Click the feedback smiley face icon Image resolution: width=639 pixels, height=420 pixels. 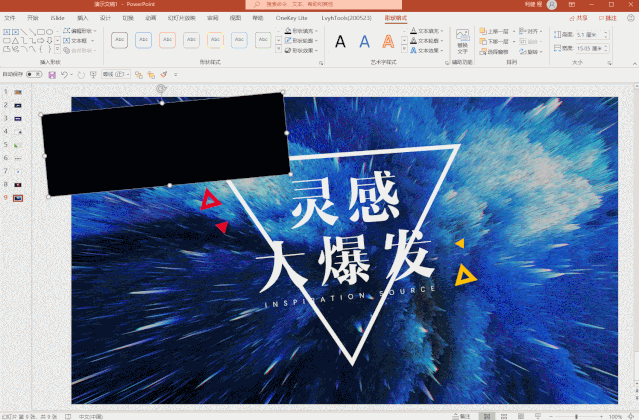click(631, 18)
